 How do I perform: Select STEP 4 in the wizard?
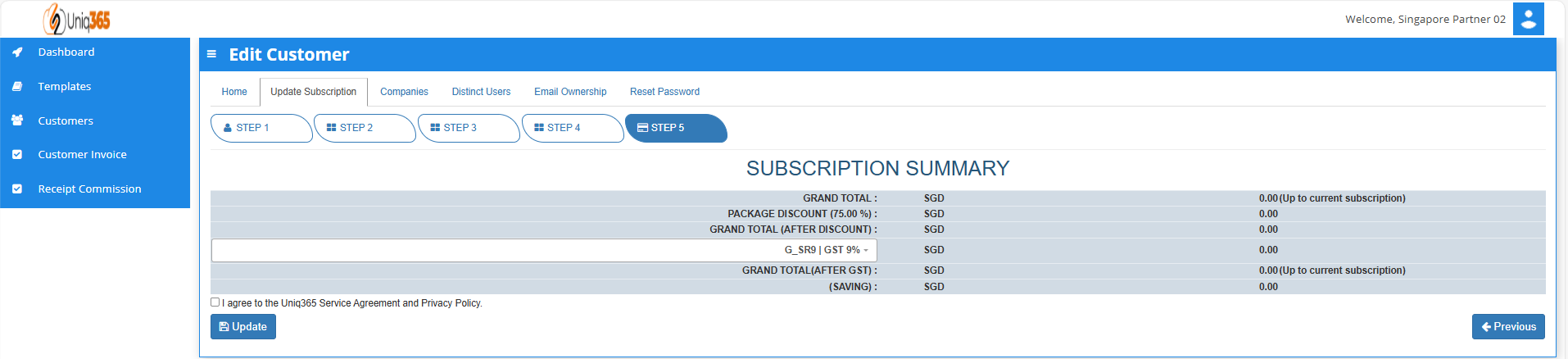[x=573, y=128]
